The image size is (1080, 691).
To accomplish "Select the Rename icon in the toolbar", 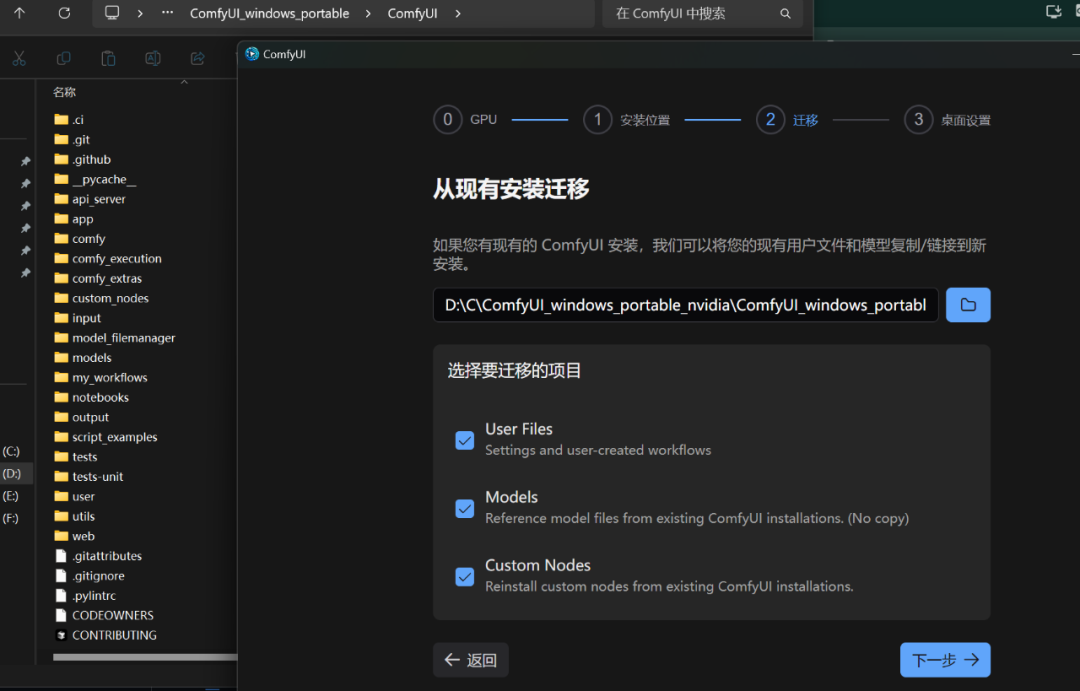I will [152, 58].
